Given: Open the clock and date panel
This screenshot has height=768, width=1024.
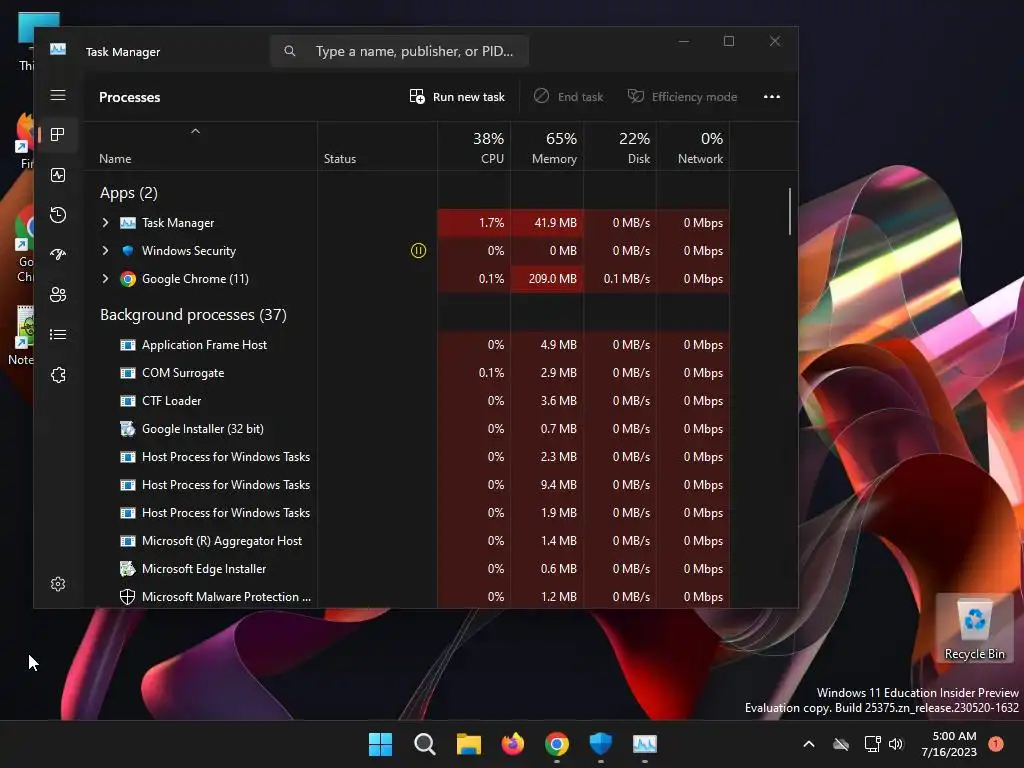Looking at the screenshot, I should [949, 744].
